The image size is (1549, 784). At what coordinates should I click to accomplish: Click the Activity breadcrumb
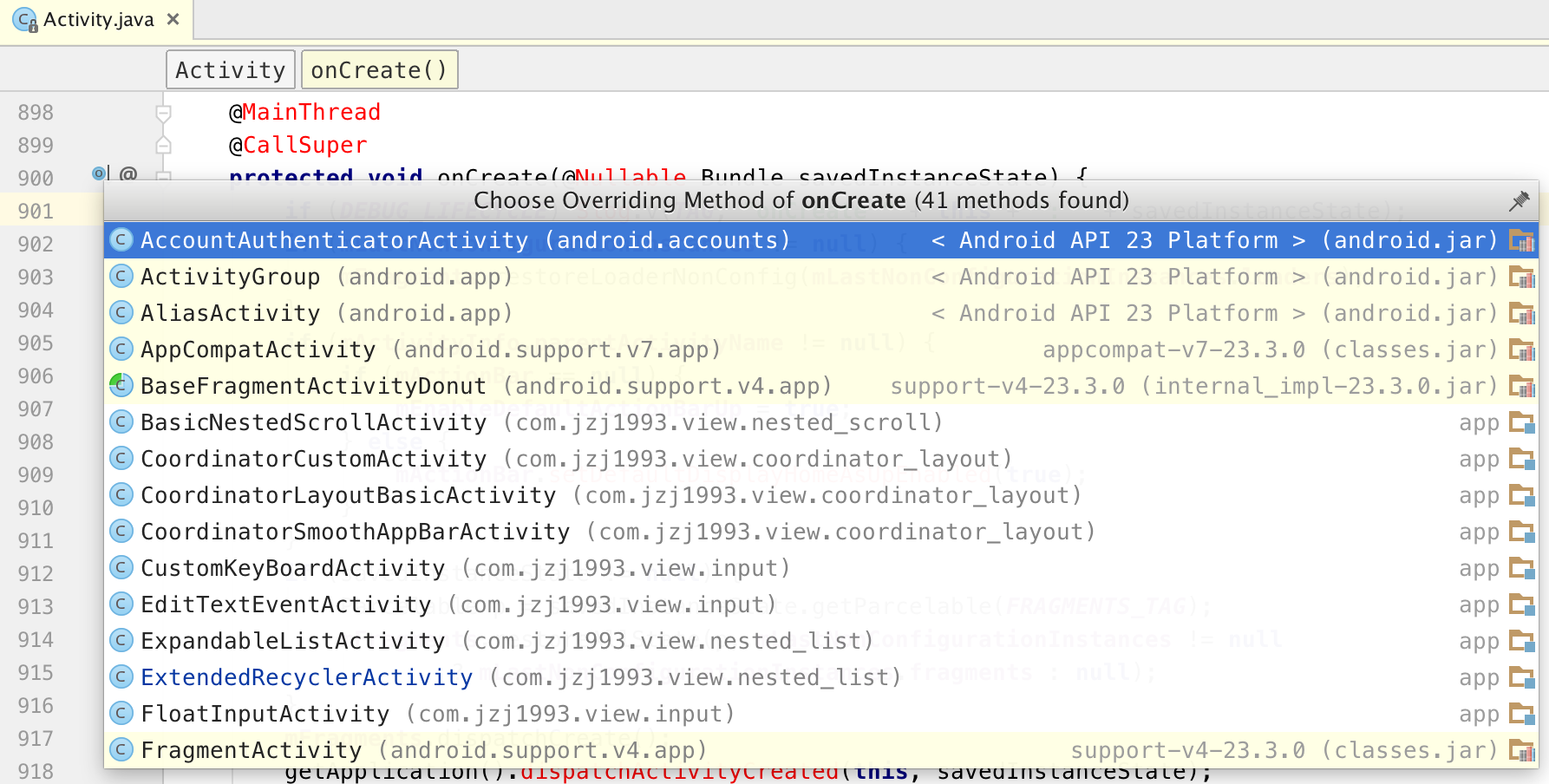click(230, 70)
